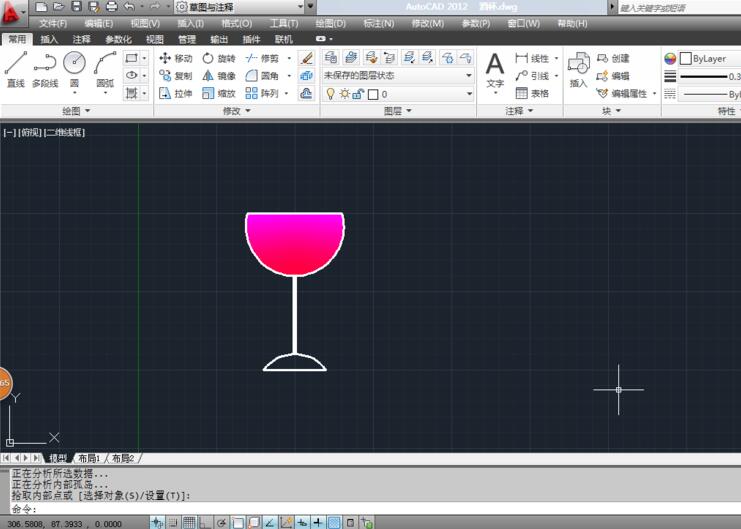This screenshot has width=741, height=529.
Task: Toggle Ortho mode in status bar
Action: click(205, 522)
